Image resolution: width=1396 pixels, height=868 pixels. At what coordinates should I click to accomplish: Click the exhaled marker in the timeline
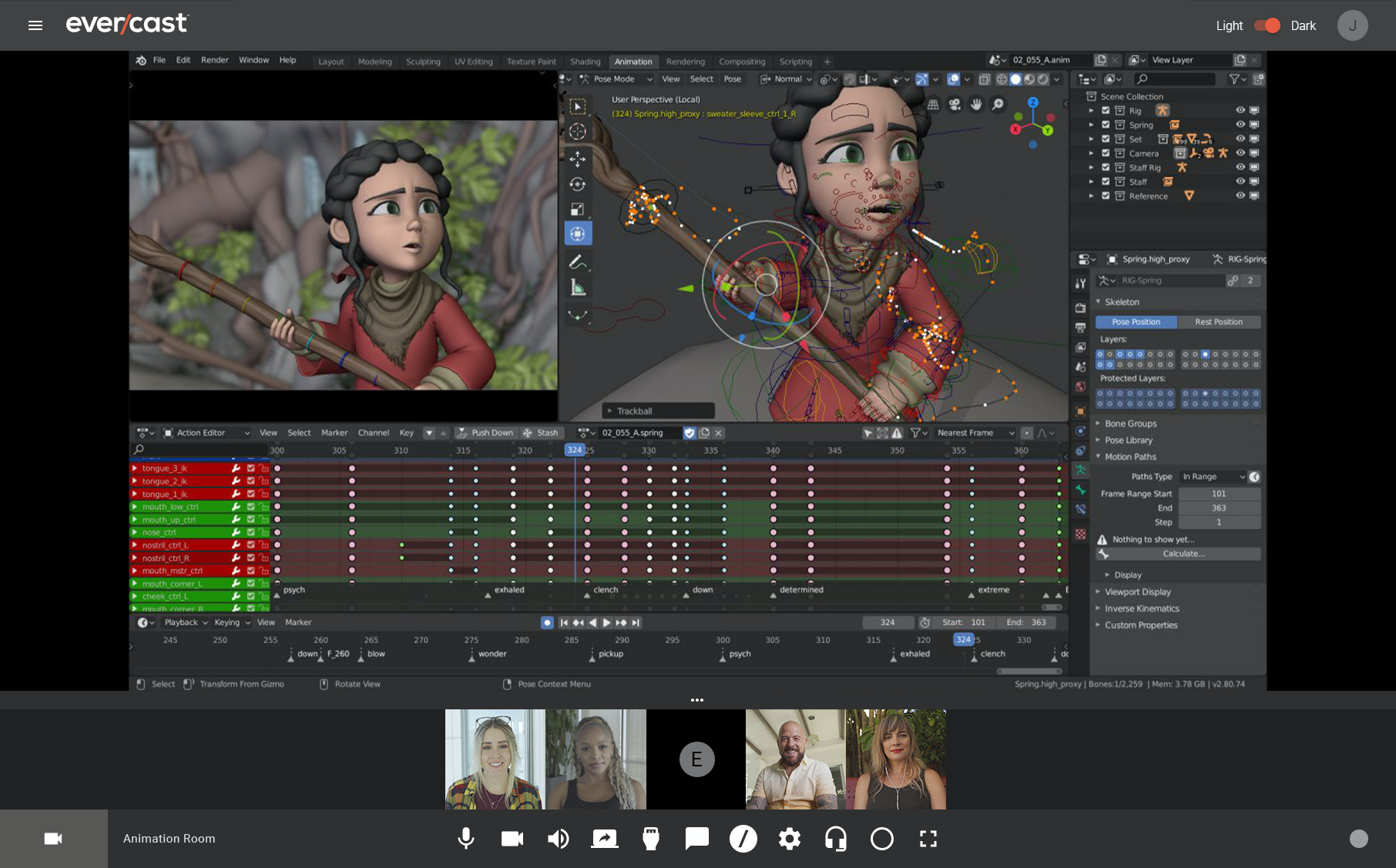[x=914, y=654]
